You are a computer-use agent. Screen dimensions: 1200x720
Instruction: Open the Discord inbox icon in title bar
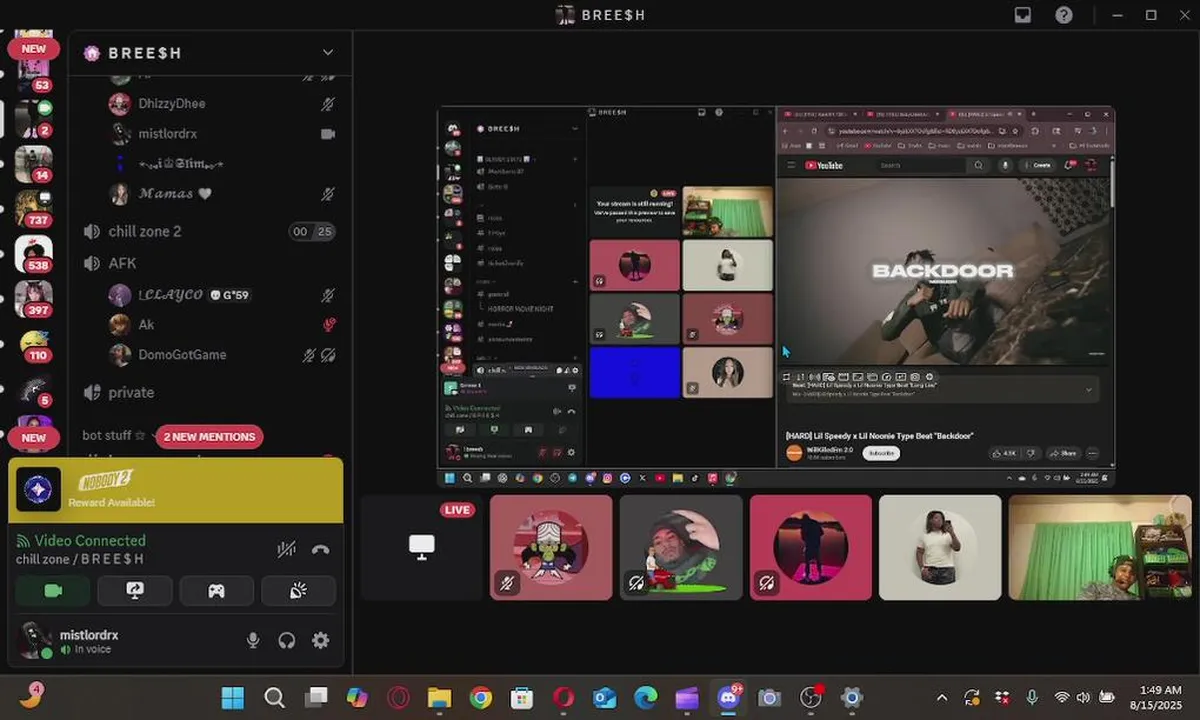1023,15
